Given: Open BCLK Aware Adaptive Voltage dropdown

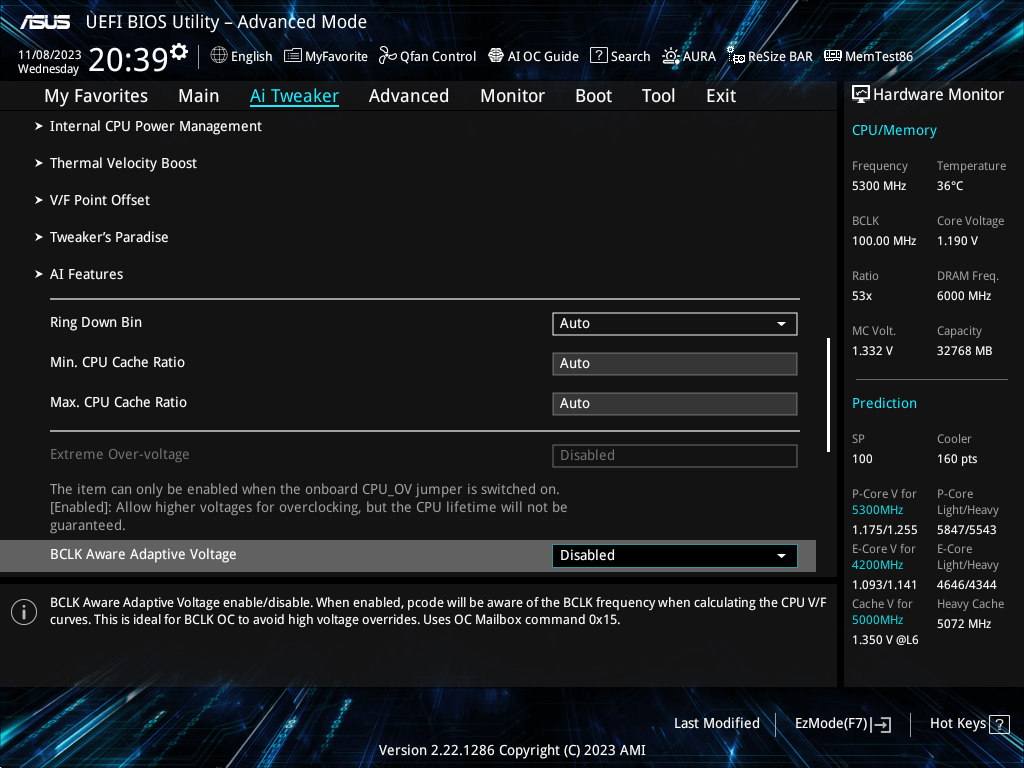Looking at the screenshot, I should (x=675, y=556).
